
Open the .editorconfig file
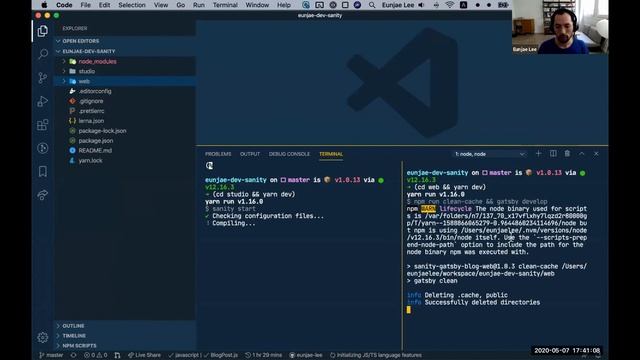[x=125, y=91]
